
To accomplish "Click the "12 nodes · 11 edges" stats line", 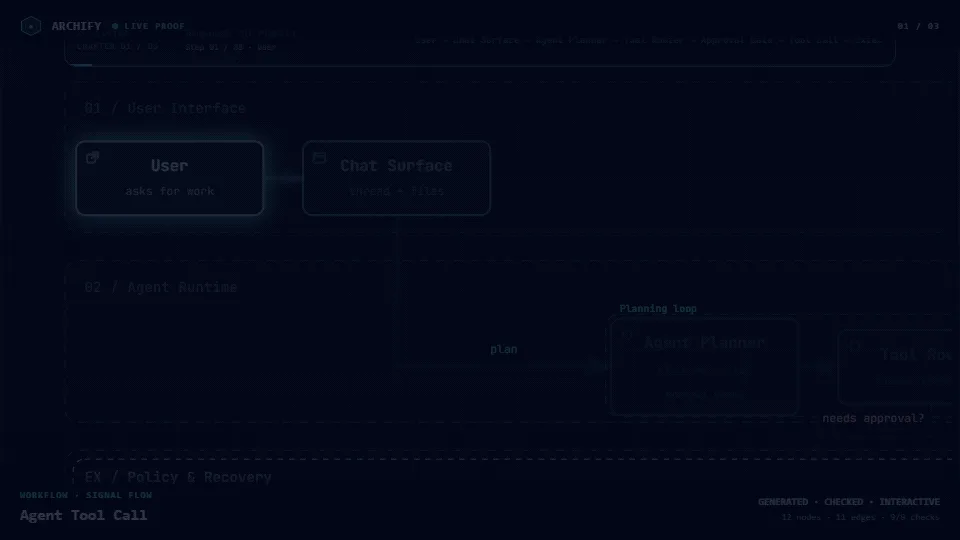I will [860, 517].
